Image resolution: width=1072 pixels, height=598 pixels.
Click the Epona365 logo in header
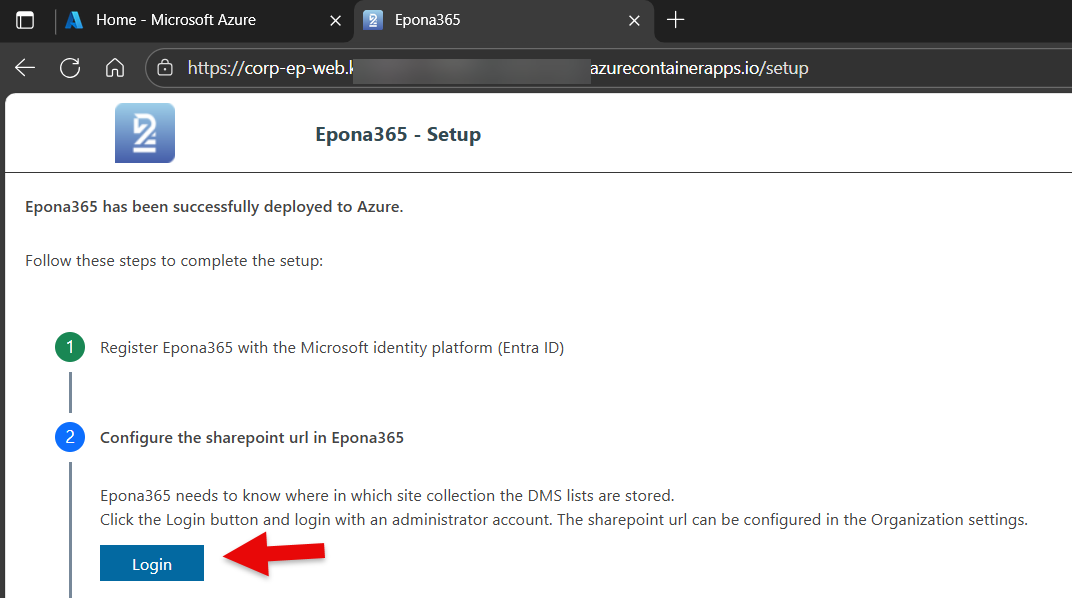point(145,133)
